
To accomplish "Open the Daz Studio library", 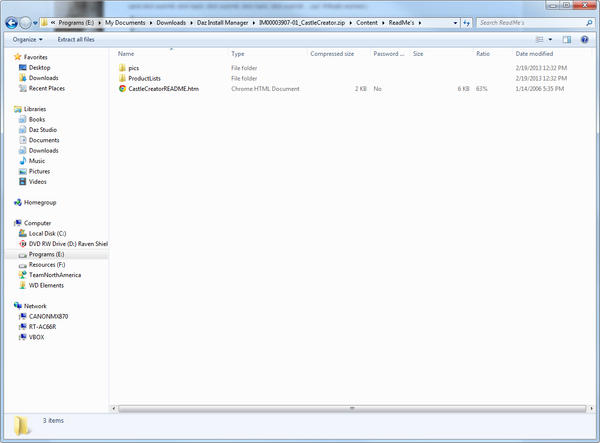I will [x=42, y=130].
